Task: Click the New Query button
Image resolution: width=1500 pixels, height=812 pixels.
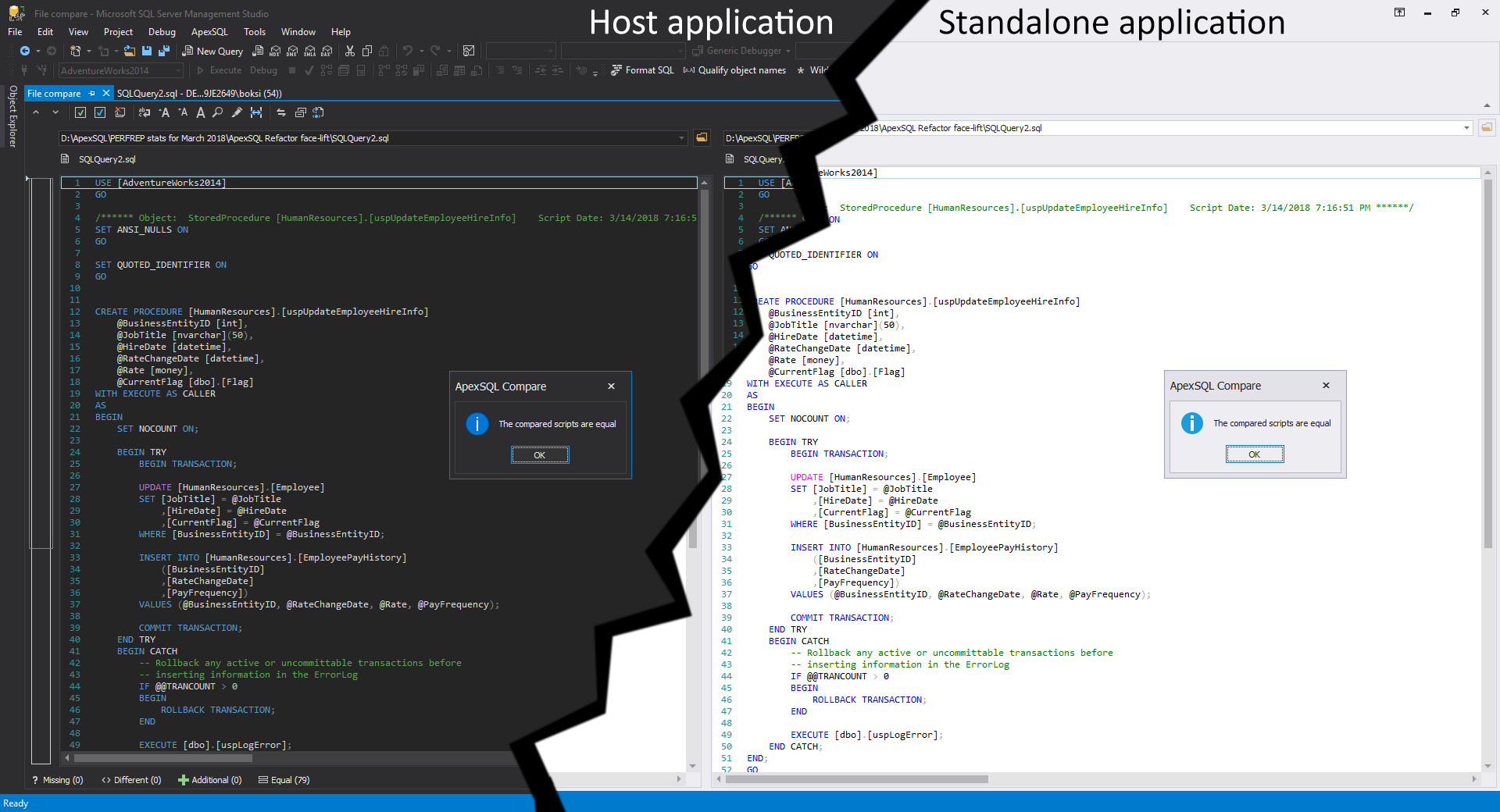Action: (212, 51)
